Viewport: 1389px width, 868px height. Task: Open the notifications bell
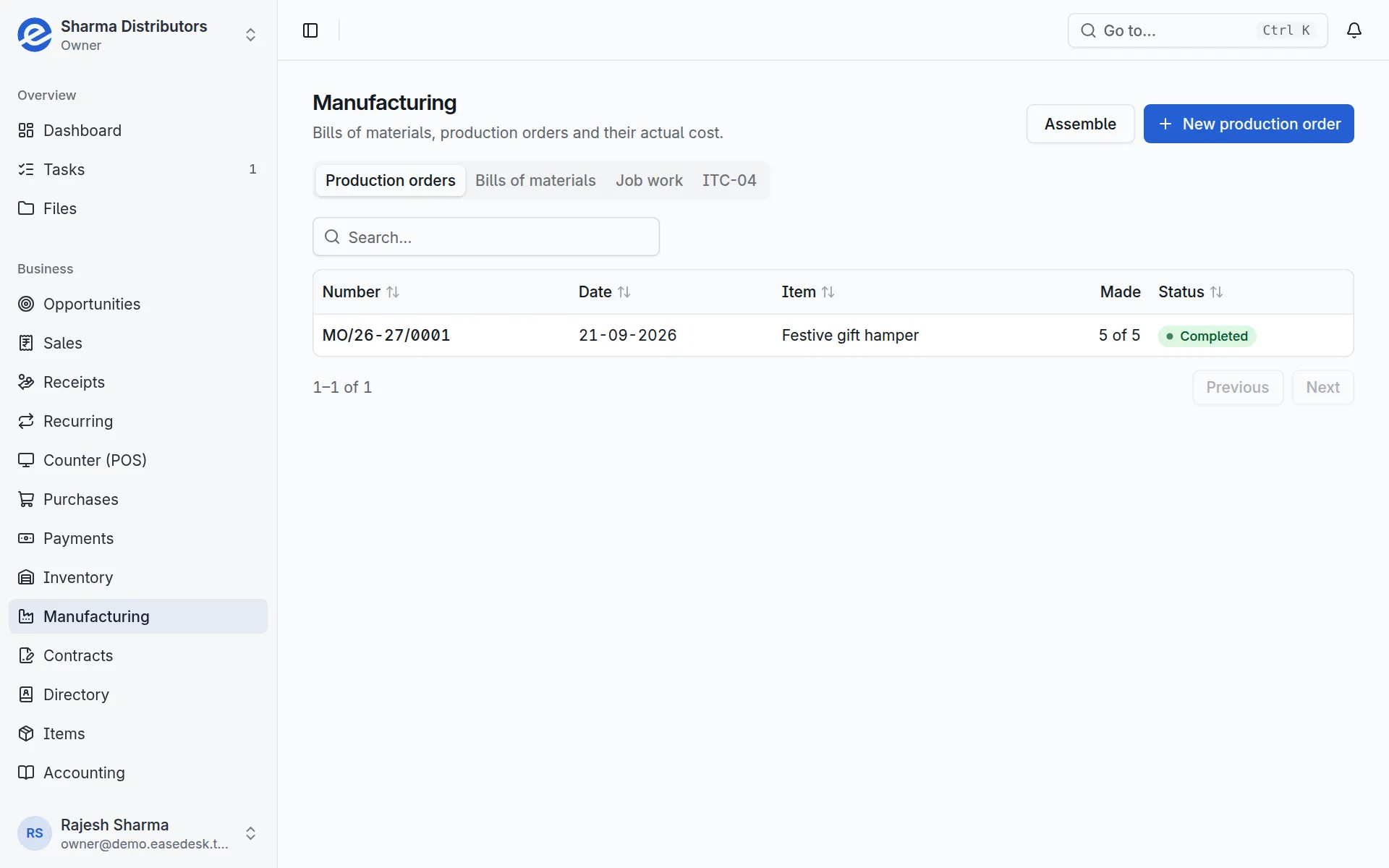(x=1354, y=30)
